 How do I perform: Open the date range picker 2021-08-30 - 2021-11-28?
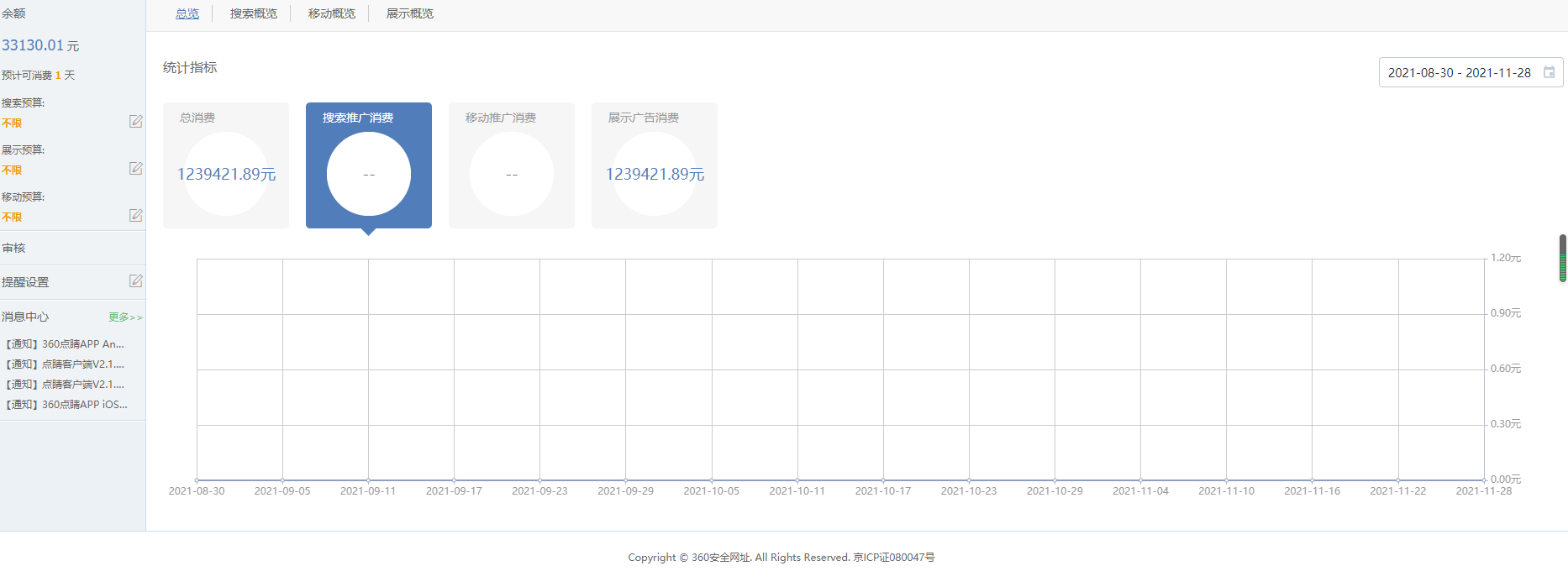[1459, 73]
